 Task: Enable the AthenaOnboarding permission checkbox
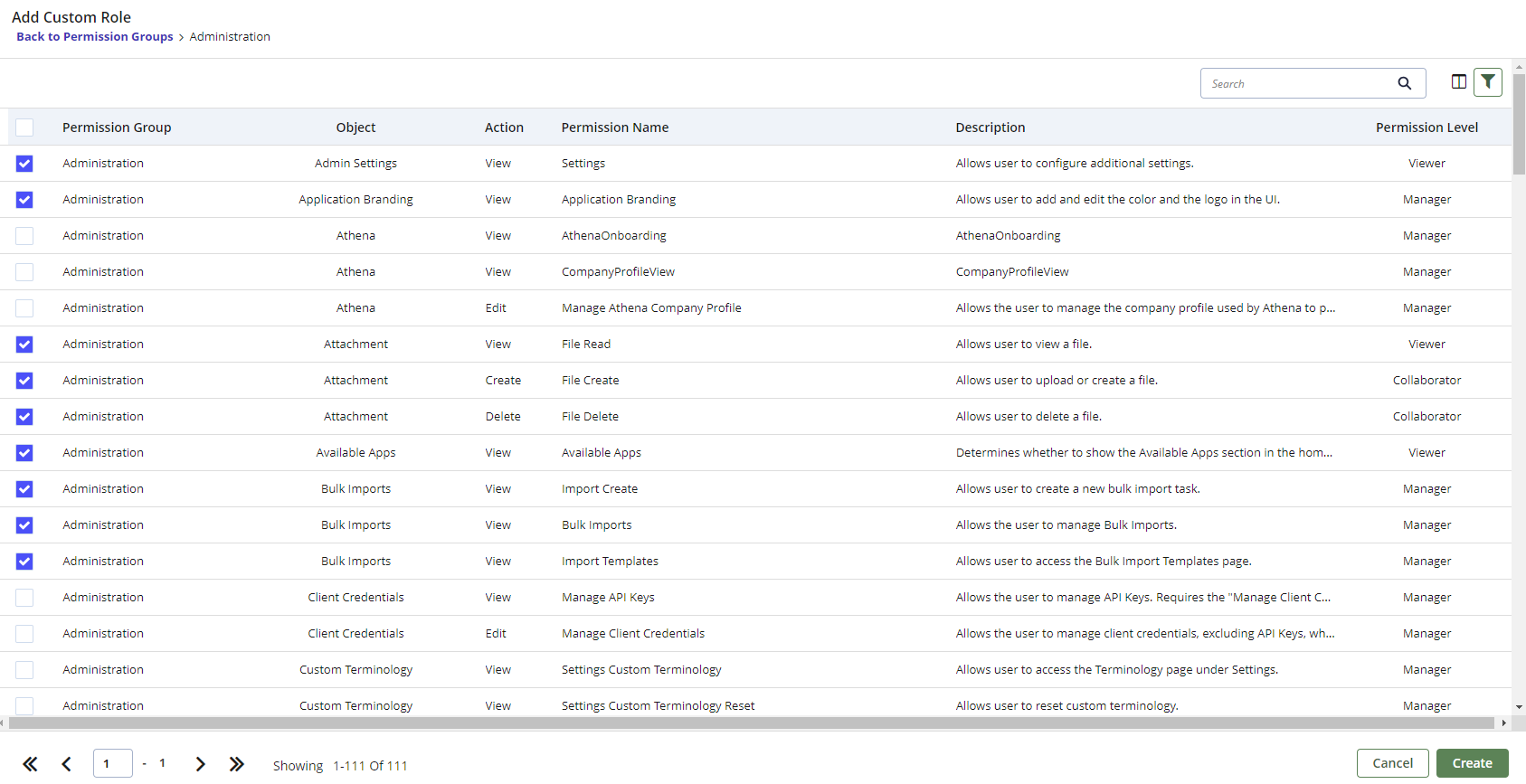[x=24, y=236]
